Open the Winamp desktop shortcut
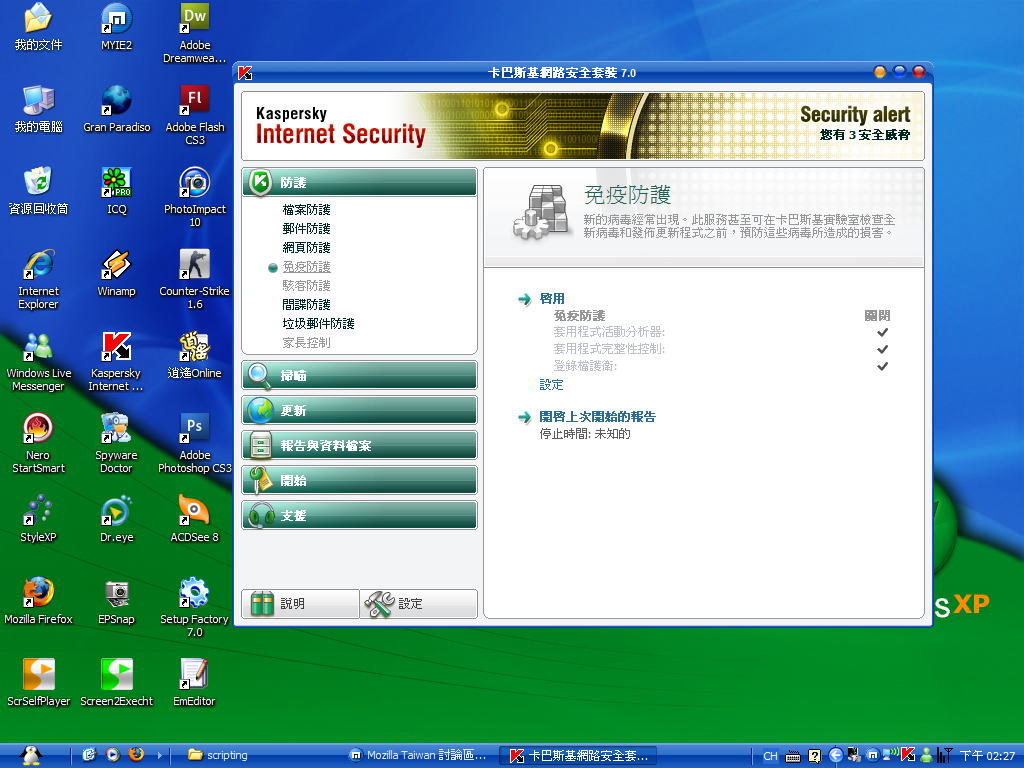 [116, 272]
